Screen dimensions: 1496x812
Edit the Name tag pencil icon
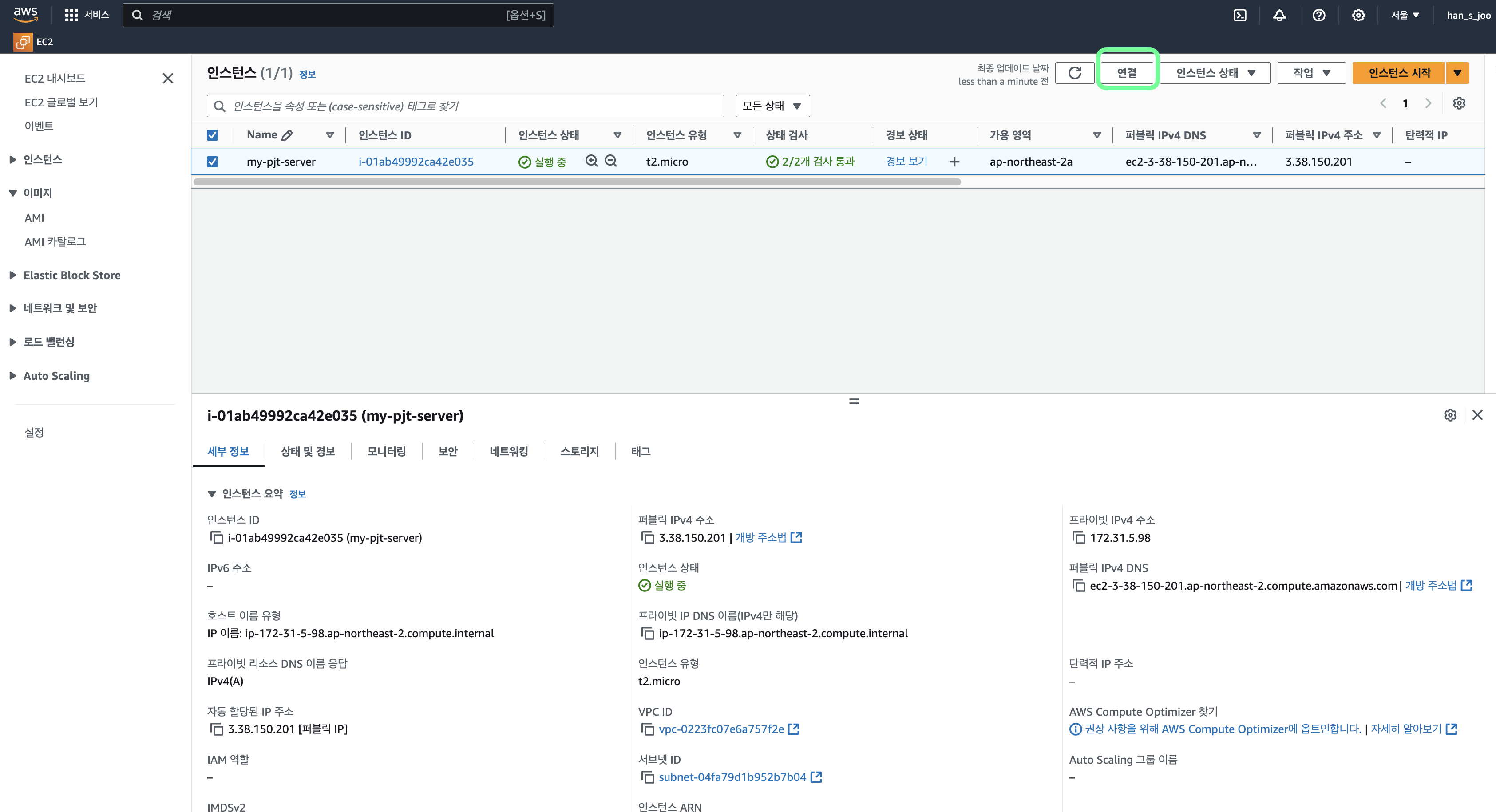[x=287, y=135]
